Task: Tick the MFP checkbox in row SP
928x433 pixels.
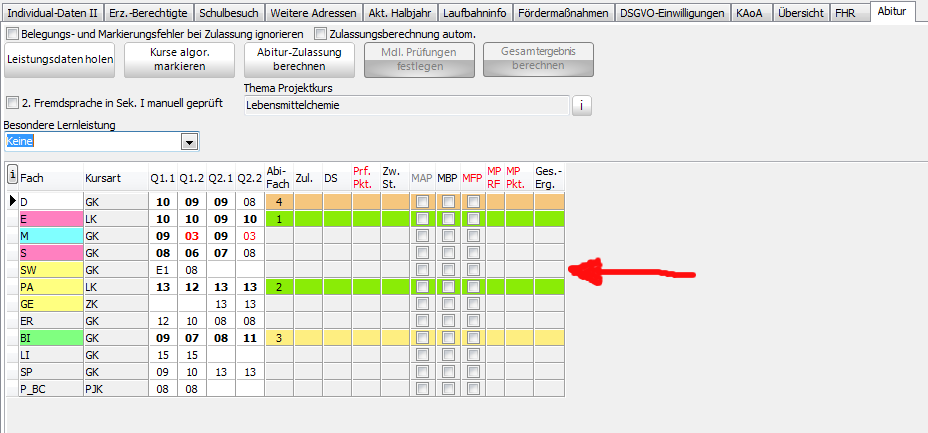Action: (x=473, y=372)
